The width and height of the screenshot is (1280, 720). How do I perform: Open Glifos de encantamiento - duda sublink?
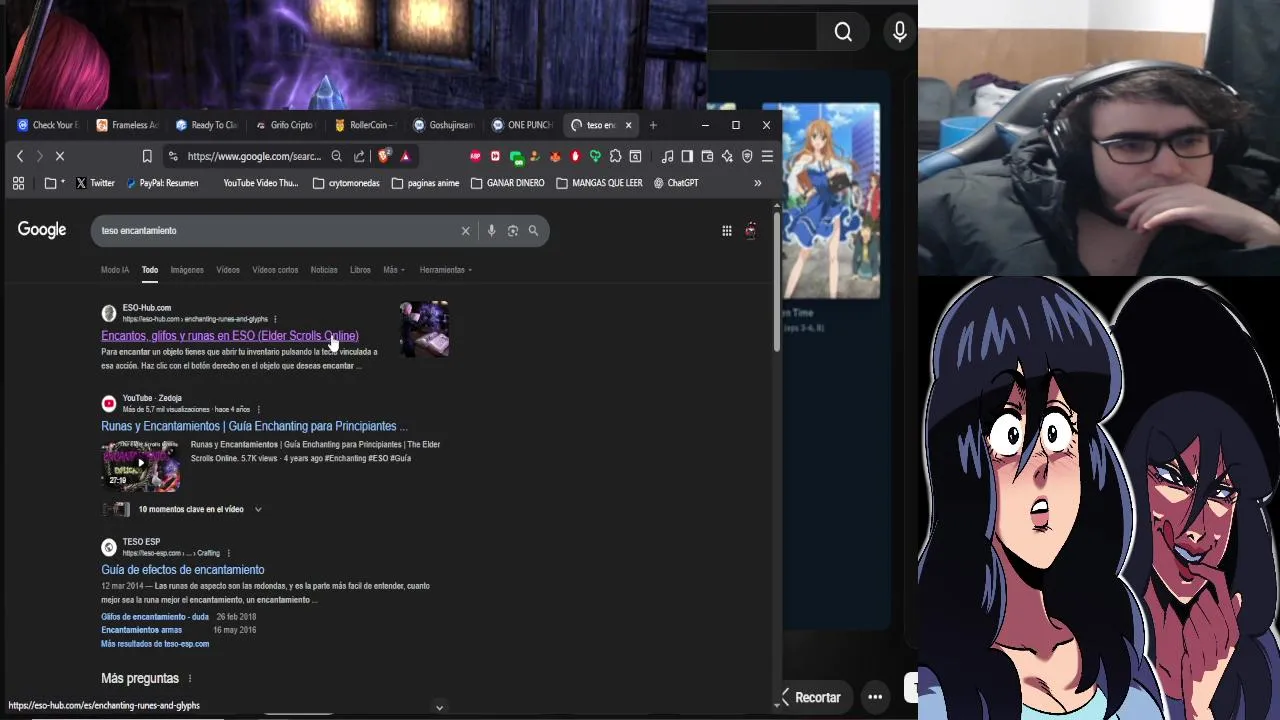[155, 617]
